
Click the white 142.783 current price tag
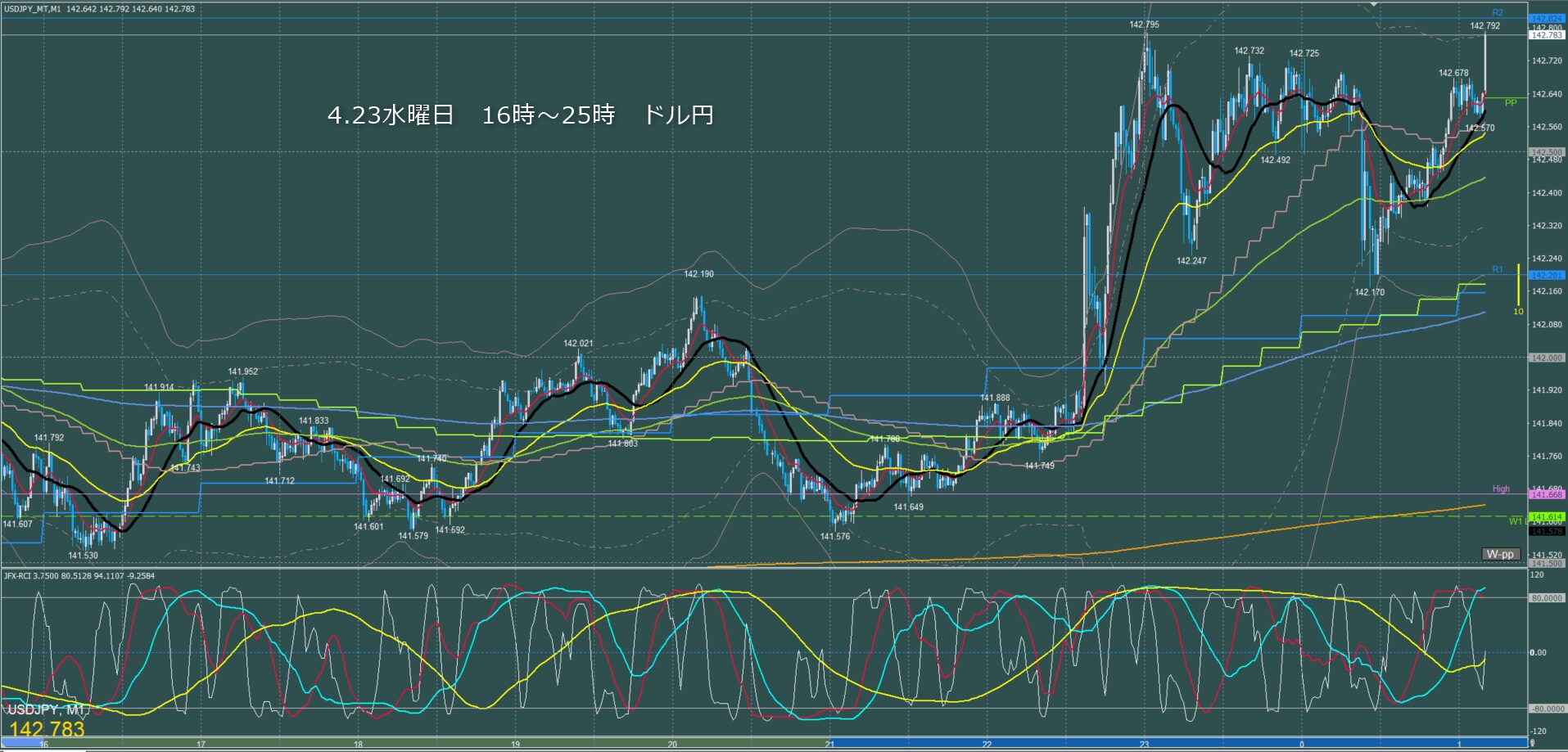(1547, 35)
